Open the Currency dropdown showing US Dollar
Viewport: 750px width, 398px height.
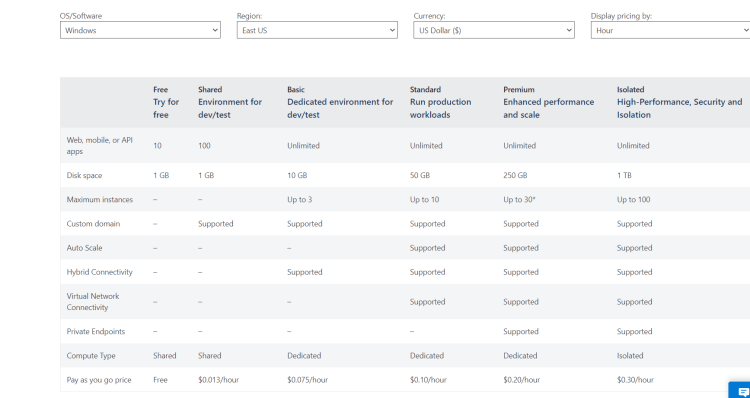coord(494,30)
